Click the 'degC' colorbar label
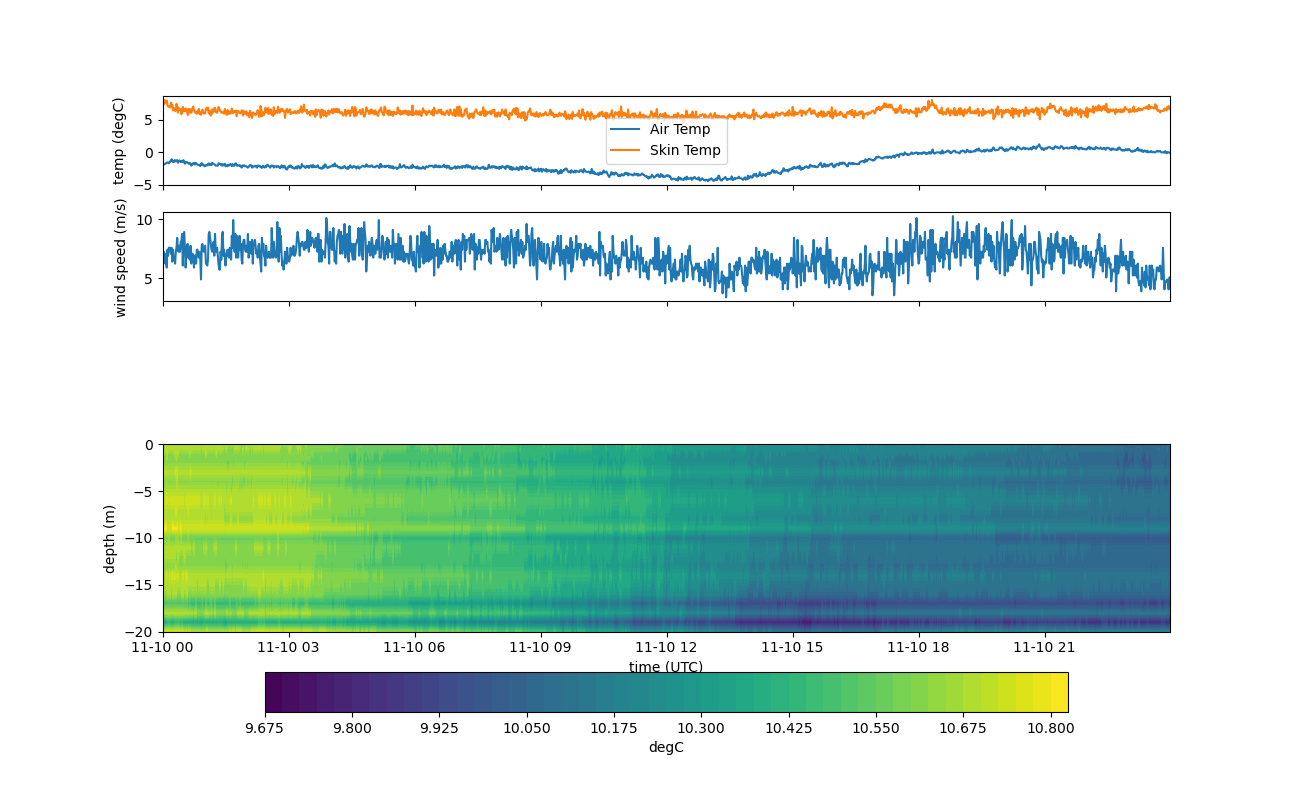This screenshot has height=800, width=1300. [x=666, y=747]
